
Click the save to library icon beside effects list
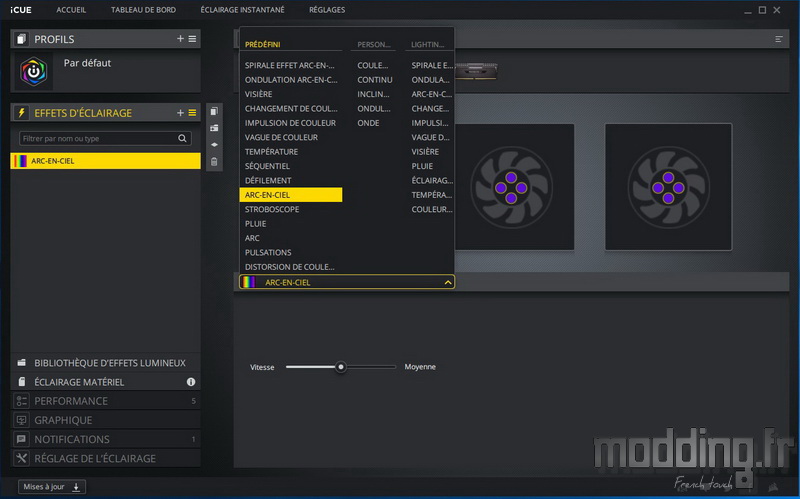click(214, 128)
